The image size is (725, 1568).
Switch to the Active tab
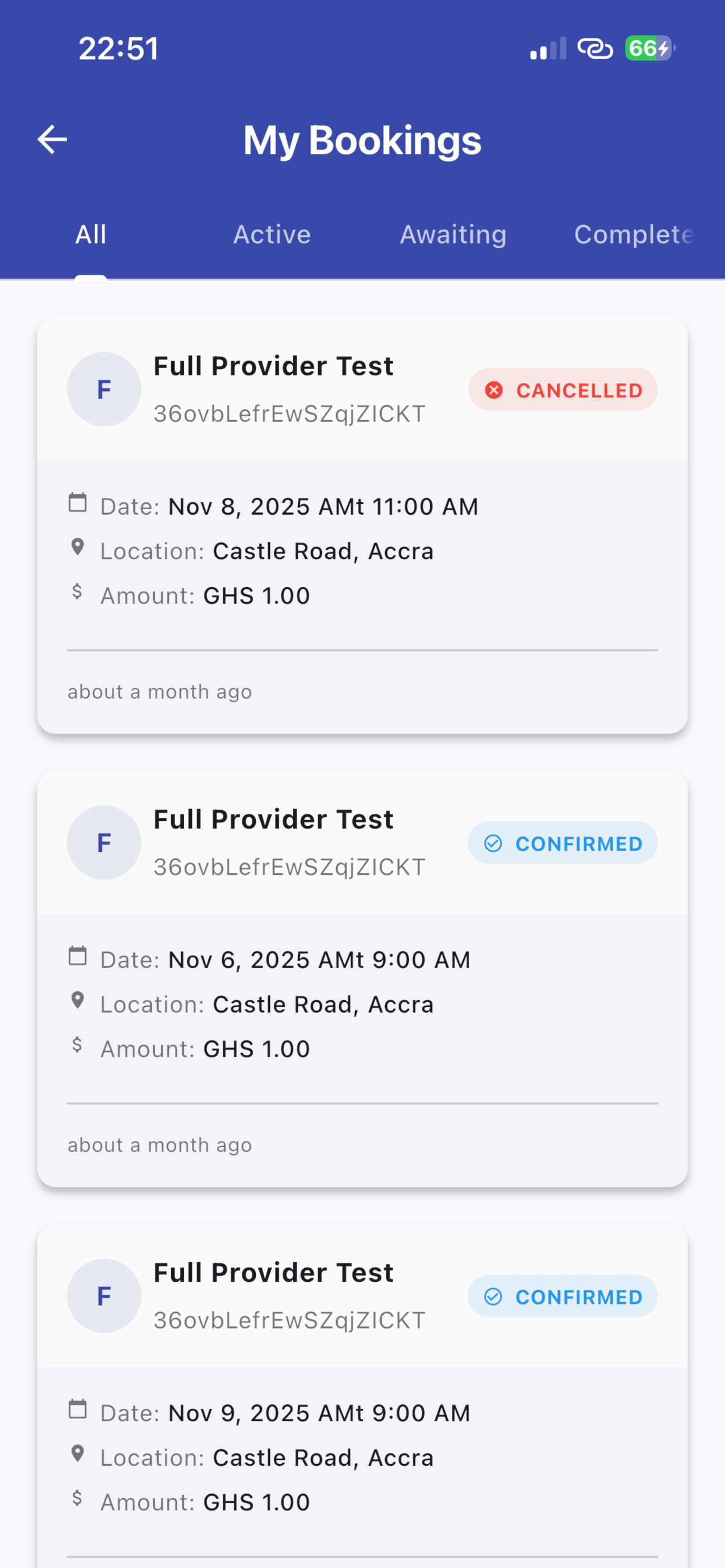pos(272,234)
